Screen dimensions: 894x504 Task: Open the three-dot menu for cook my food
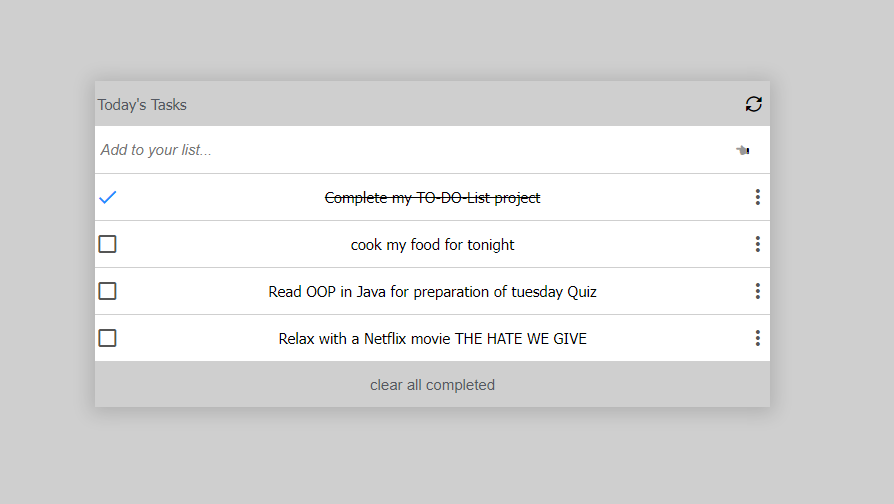[757, 244]
